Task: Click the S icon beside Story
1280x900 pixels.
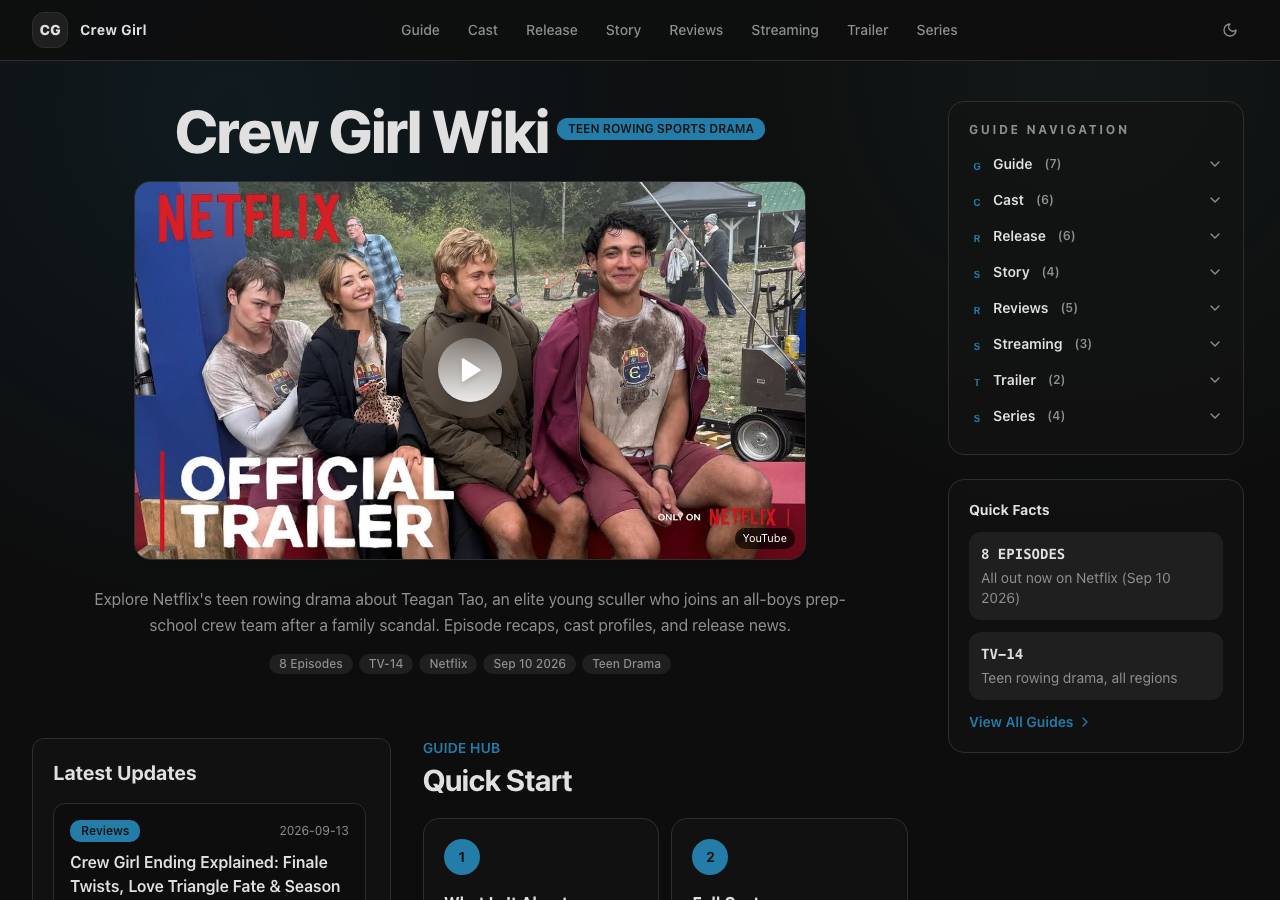Action: (977, 273)
